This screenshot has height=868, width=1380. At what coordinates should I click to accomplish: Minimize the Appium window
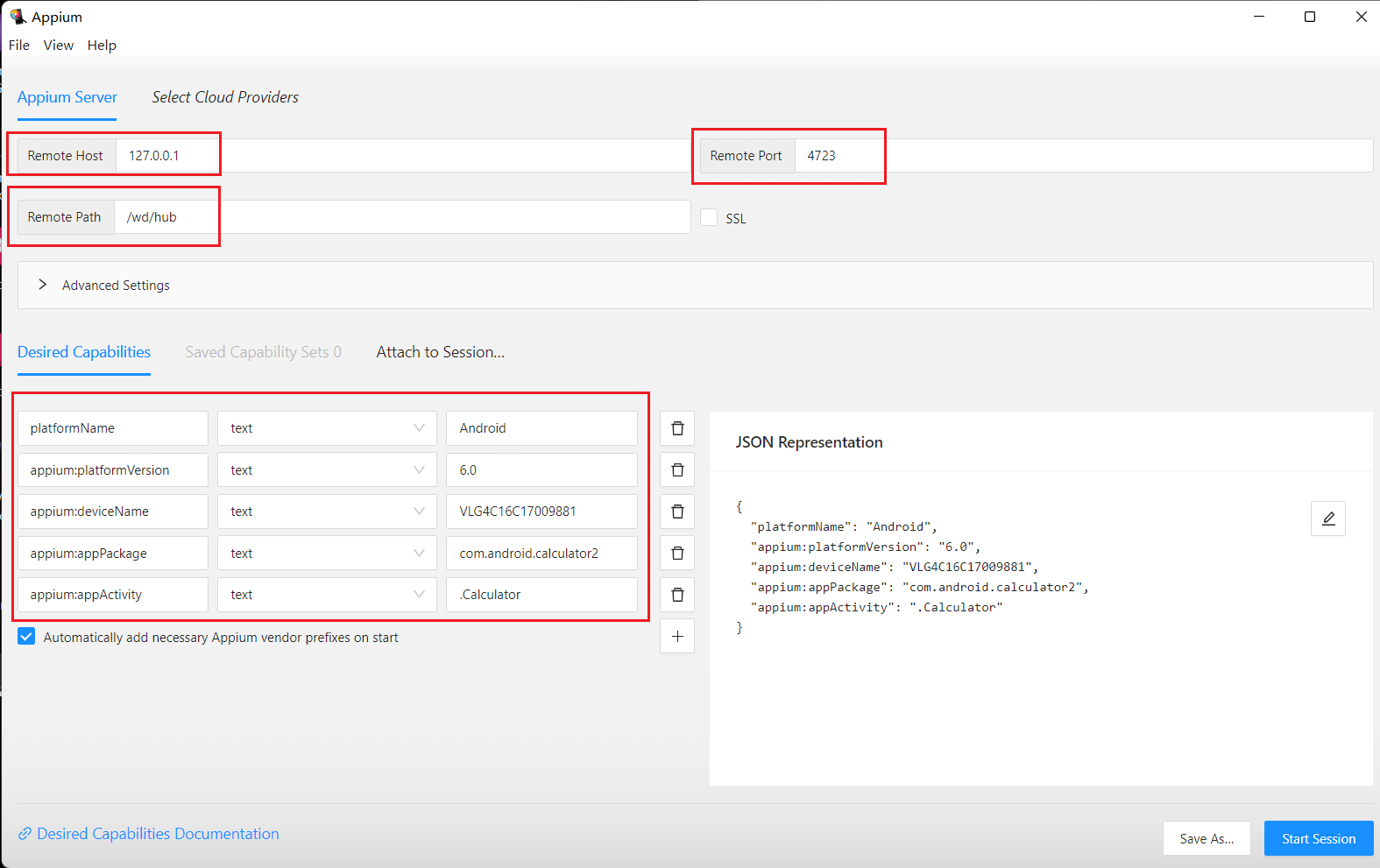click(1259, 17)
